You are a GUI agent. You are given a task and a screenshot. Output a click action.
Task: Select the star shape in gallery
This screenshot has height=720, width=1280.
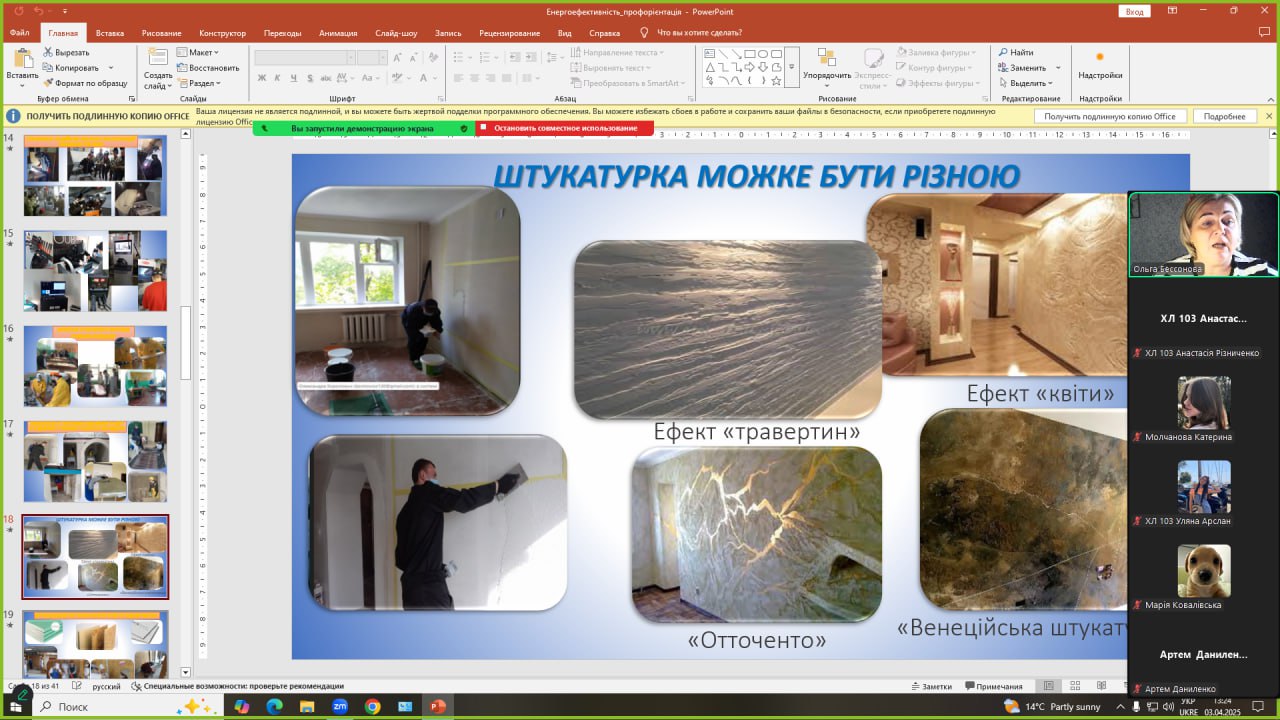tap(777, 81)
